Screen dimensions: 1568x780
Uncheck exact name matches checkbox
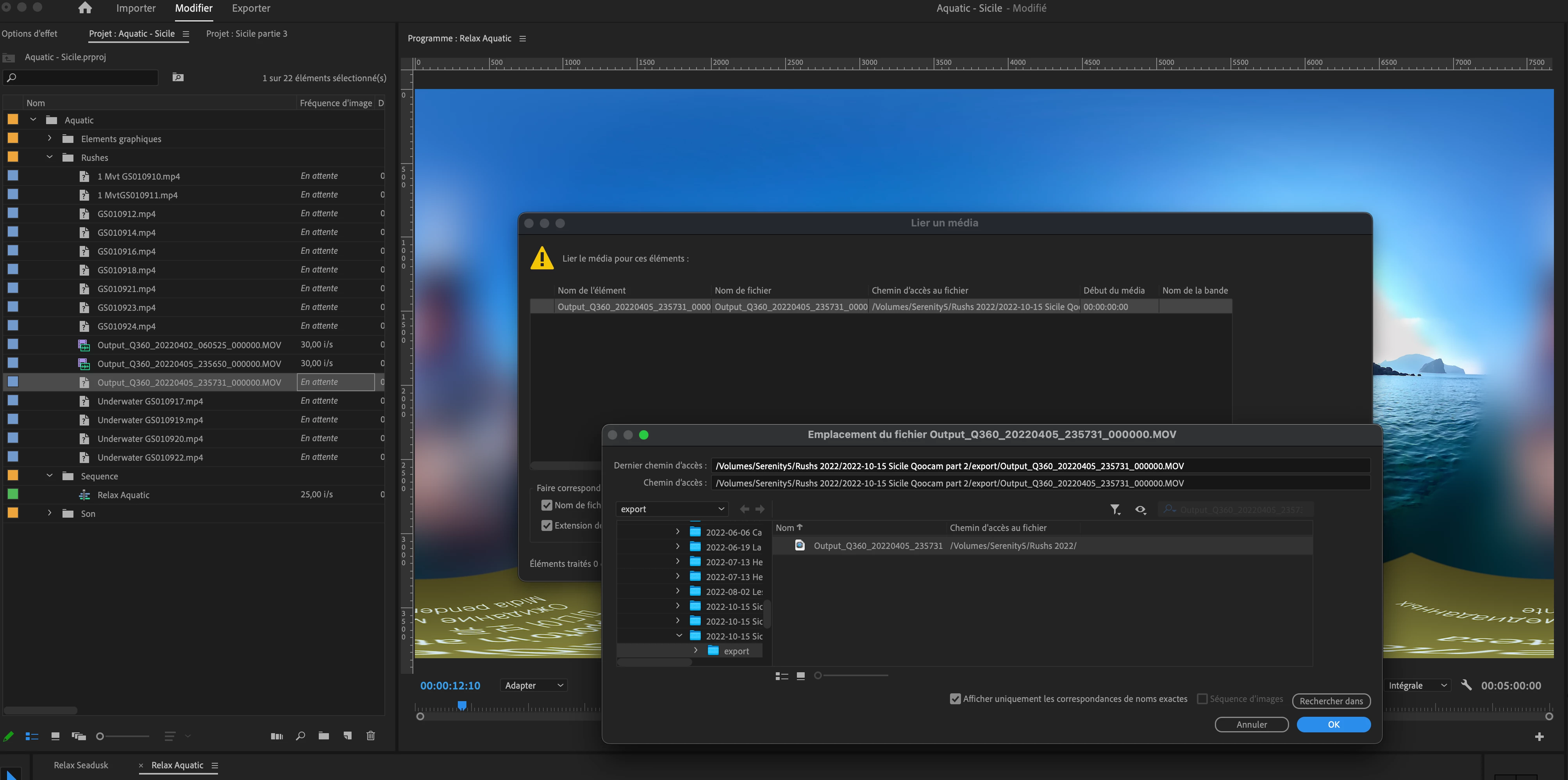click(955, 698)
